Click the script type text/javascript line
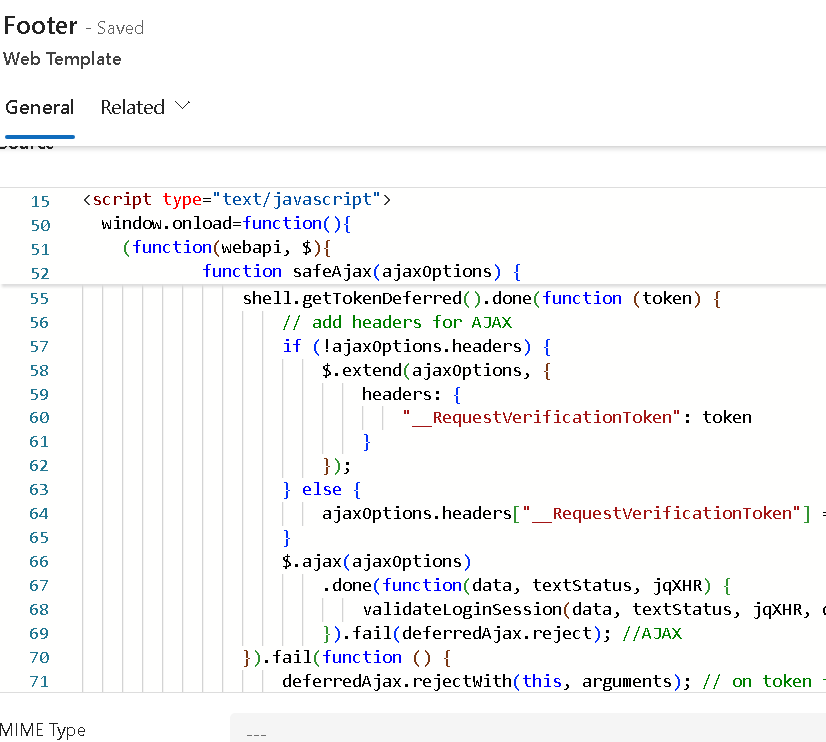 (237, 200)
